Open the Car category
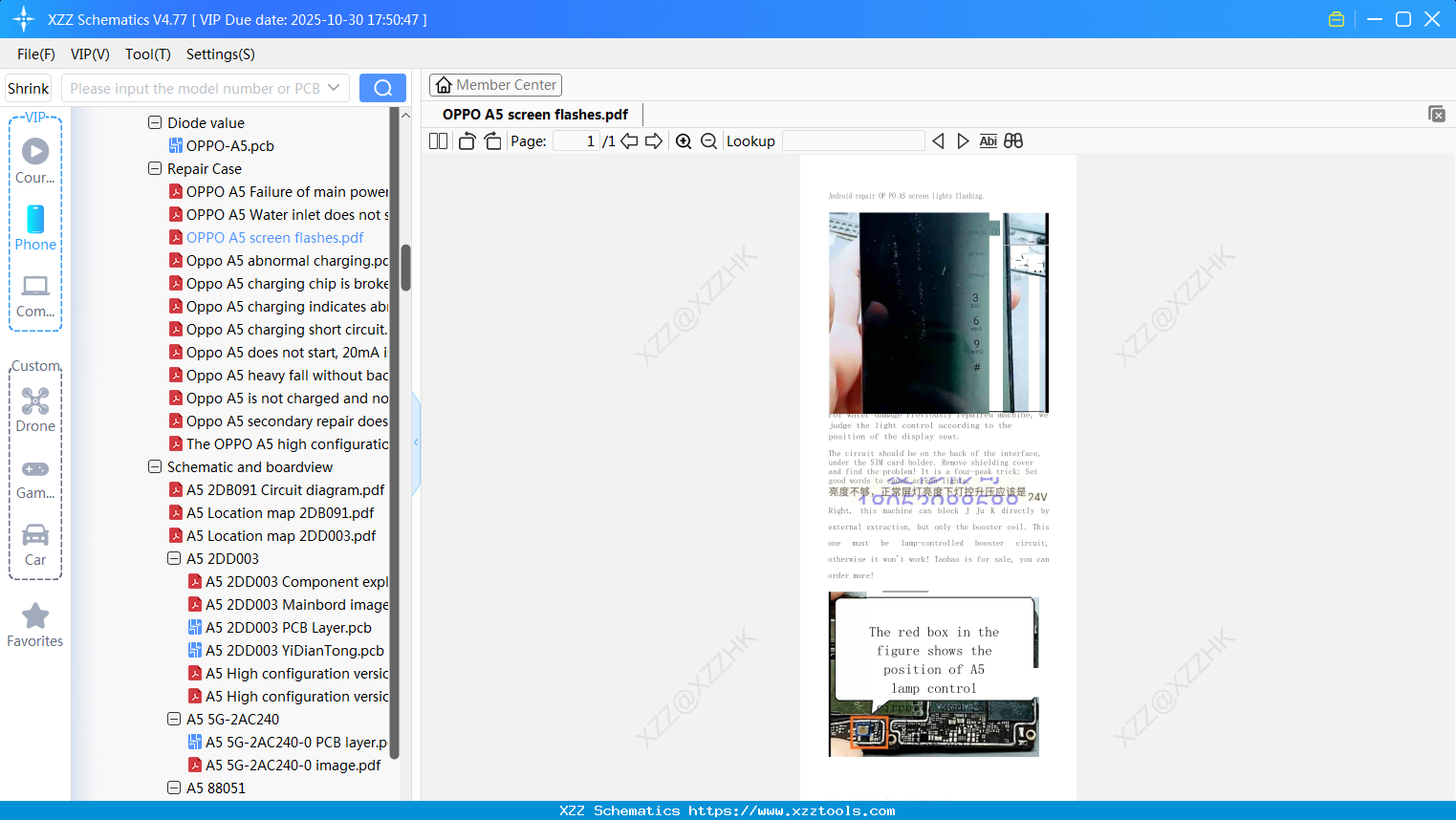The height and width of the screenshot is (820, 1456). [35, 545]
